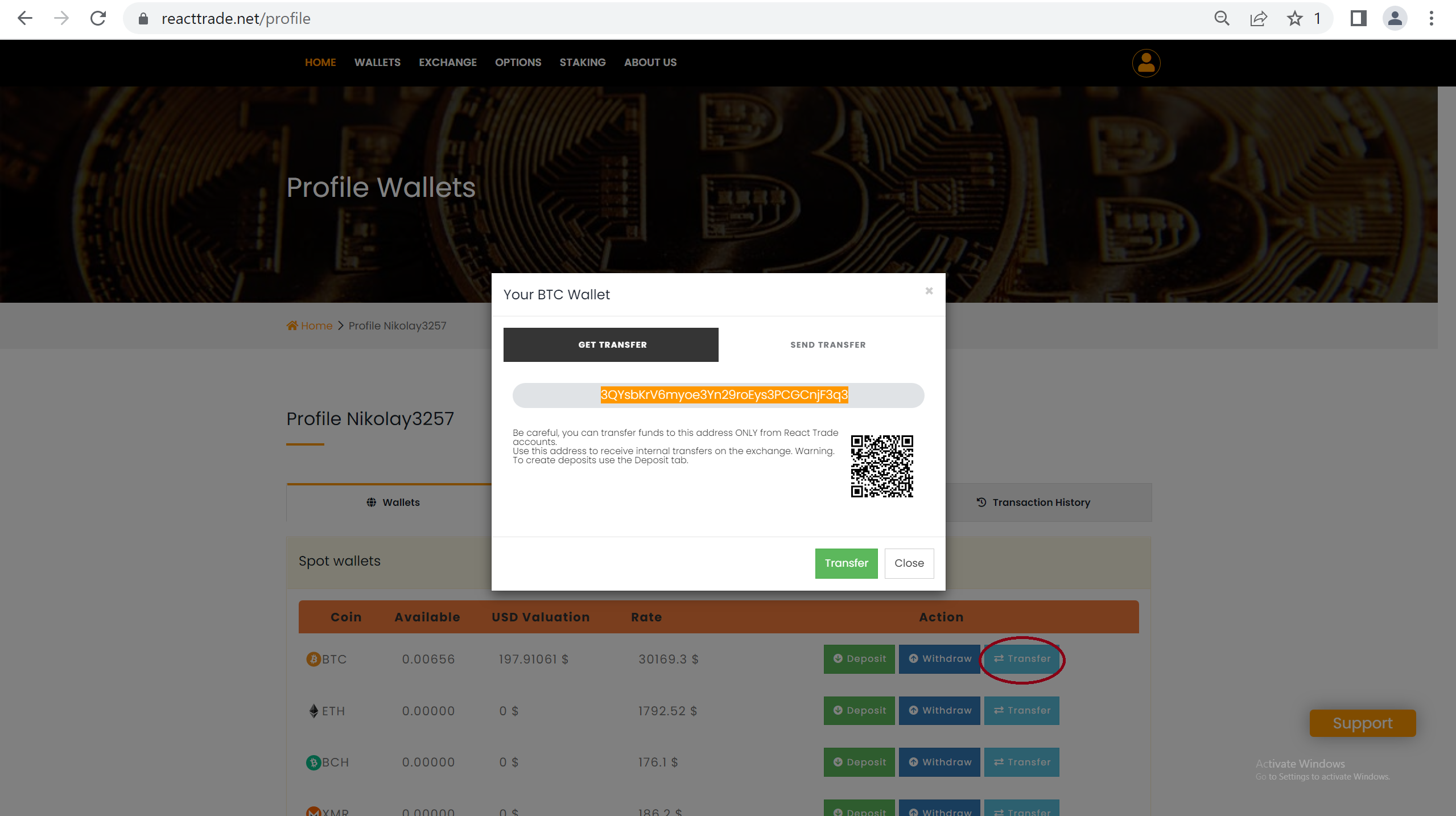
Task: Click the ETH coin icon
Action: (x=314, y=711)
